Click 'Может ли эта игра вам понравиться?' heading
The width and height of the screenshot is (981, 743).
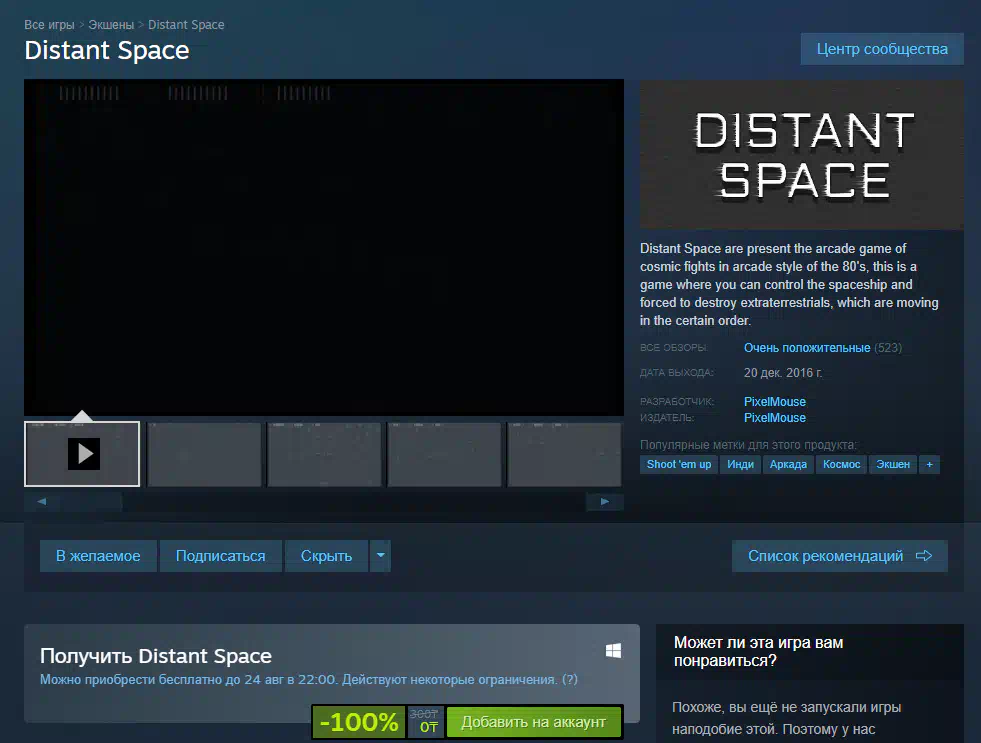click(x=758, y=652)
